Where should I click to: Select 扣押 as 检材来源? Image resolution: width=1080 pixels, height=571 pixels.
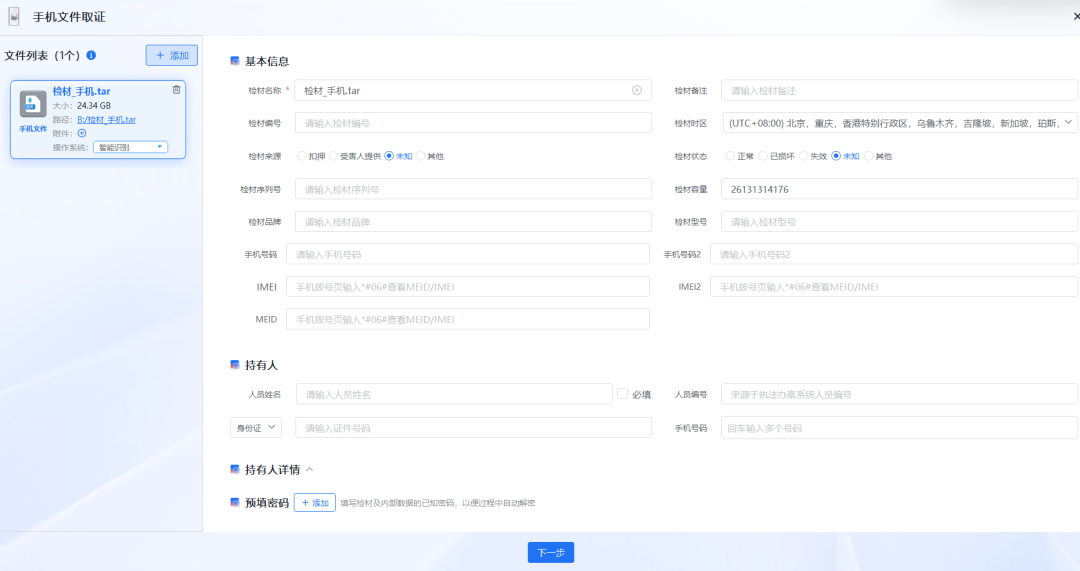[x=302, y=156]
